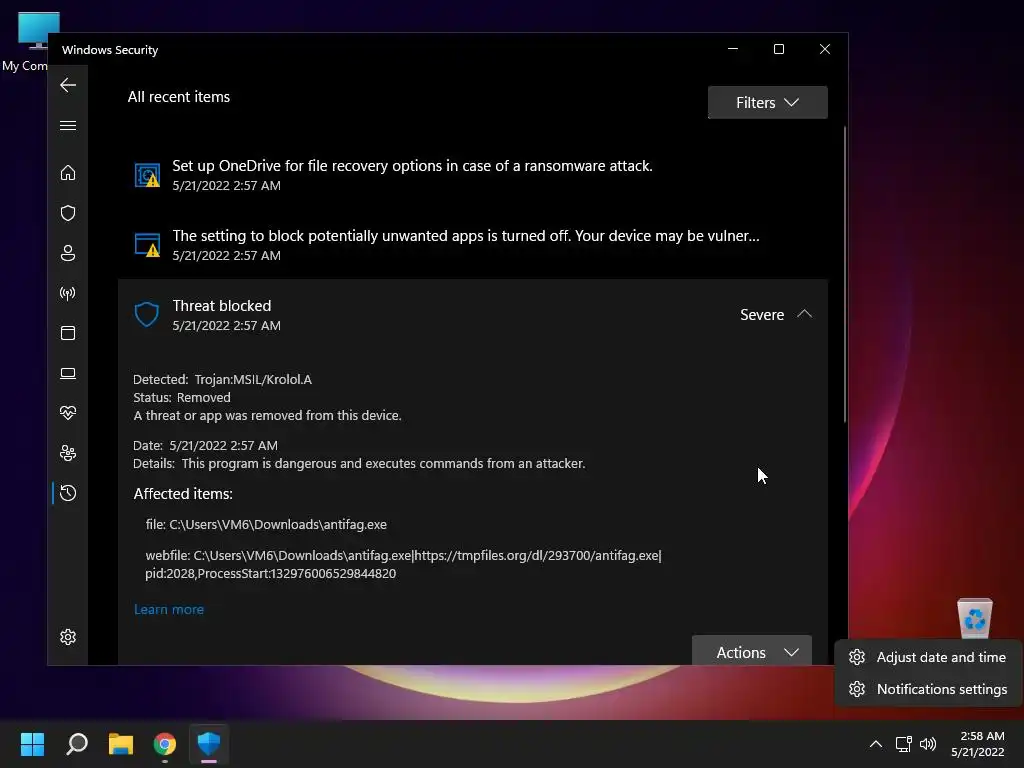The width and height of the screenshot is (1024, 768).
Task: Open the Learn more link
Action: coord(168,609)
